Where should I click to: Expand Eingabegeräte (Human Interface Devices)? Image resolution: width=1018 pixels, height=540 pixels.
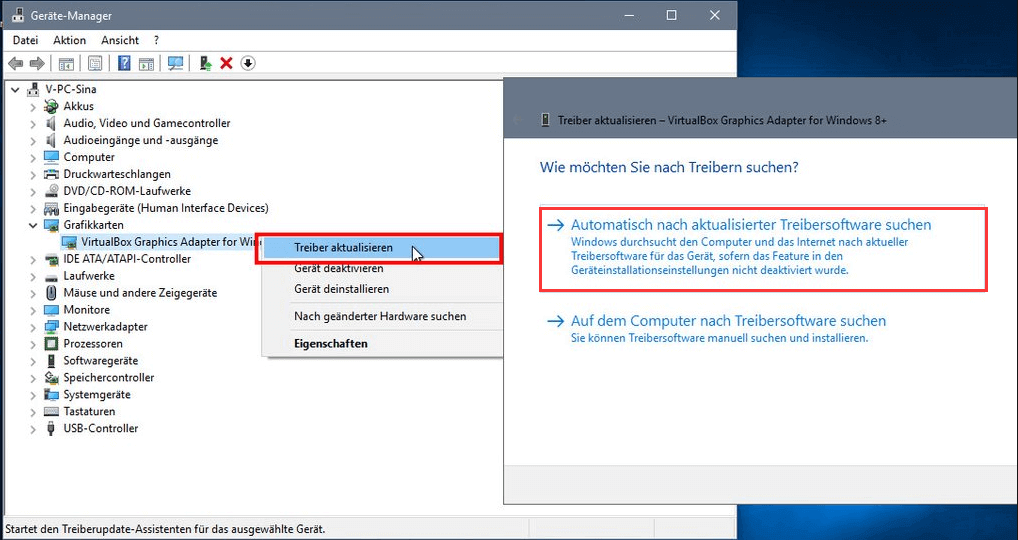point(32,208)
